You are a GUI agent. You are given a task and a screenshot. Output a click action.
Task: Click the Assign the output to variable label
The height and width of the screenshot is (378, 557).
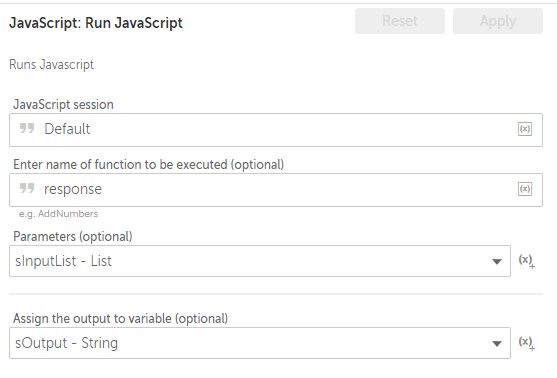(120, 319)
